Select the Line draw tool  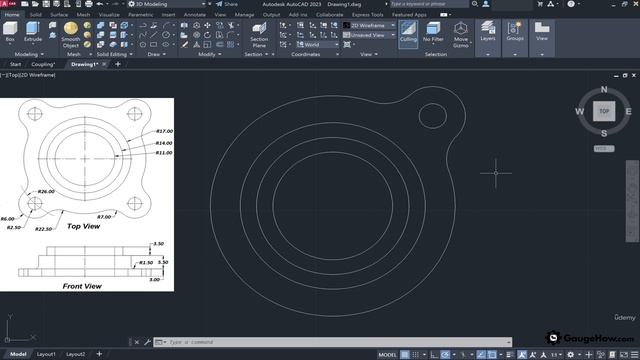coord(153,35)
